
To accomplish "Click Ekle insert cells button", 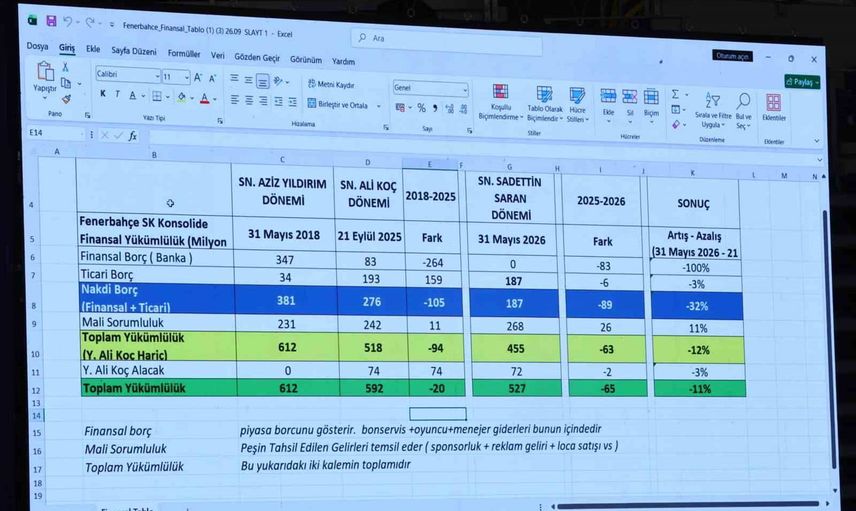I will [x=608, y=103].
